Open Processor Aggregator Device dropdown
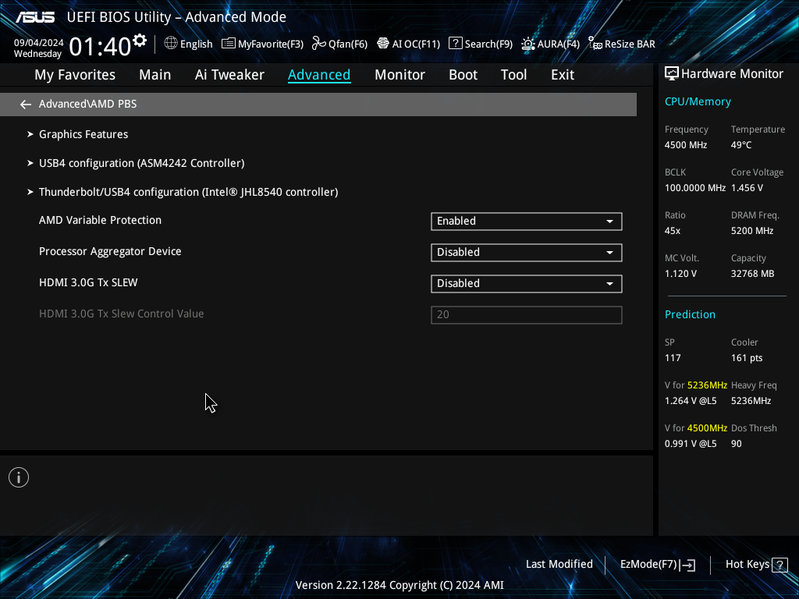799x599 pixels. coord(526,252)
